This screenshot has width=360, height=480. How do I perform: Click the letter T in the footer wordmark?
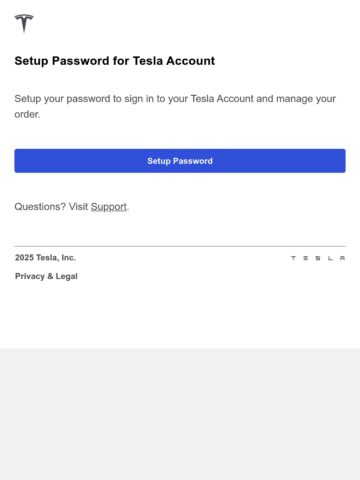coord(293,258)
